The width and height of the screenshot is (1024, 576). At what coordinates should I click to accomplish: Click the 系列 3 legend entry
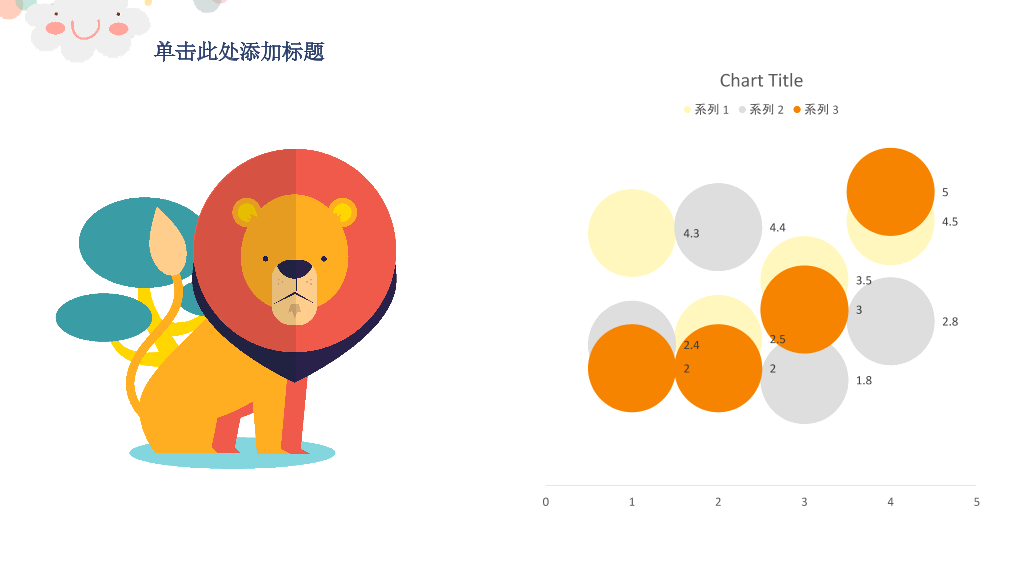point(816,110)
